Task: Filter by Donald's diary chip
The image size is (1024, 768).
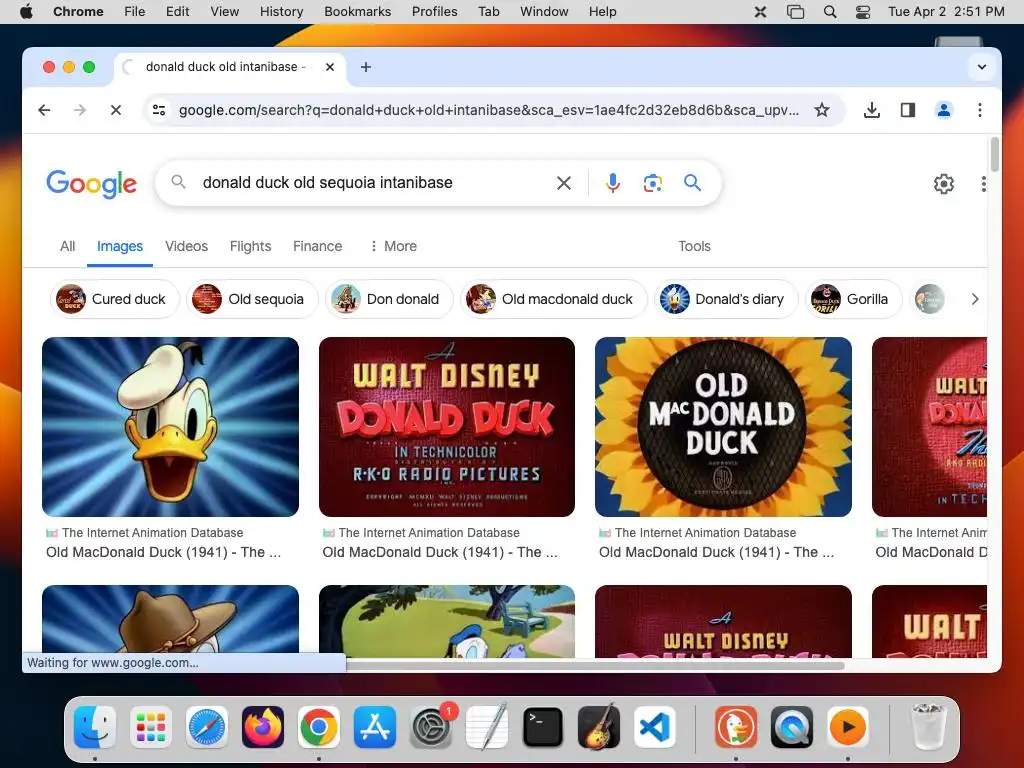Action: 726,299
